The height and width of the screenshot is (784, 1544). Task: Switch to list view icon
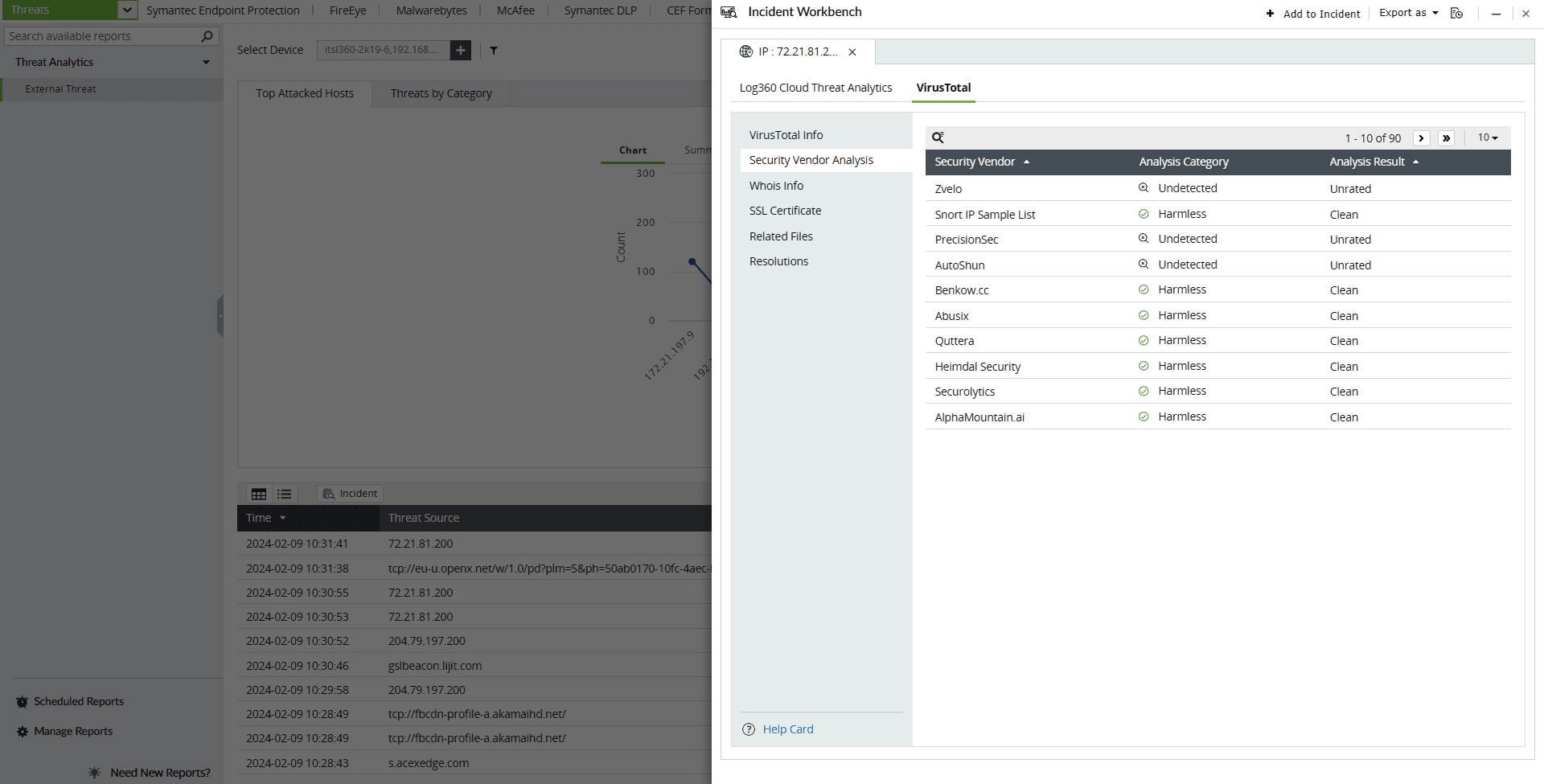pyautogui.click(x=285, y=494)
